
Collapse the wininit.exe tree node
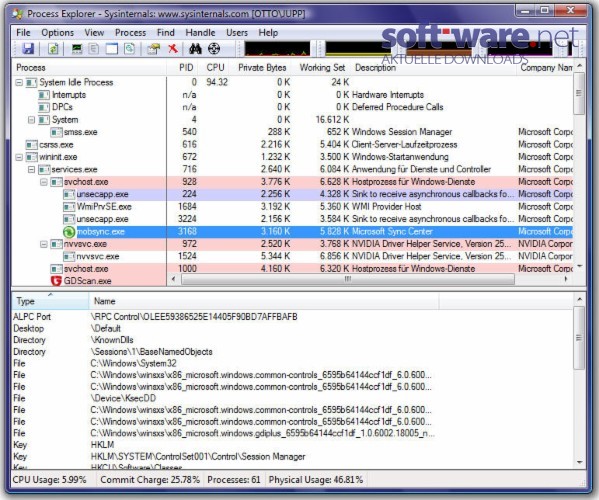click(x=19, y=157)
